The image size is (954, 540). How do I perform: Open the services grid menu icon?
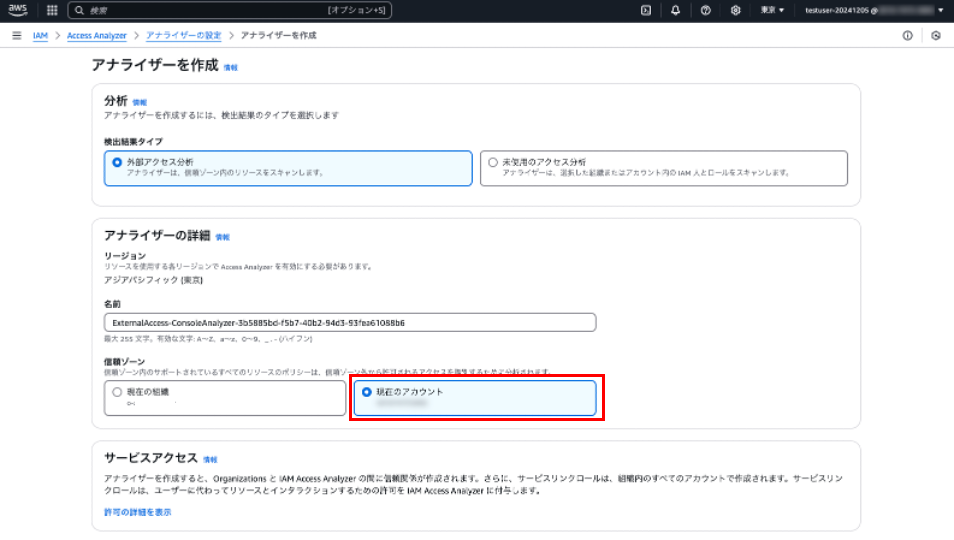[52, 10]
